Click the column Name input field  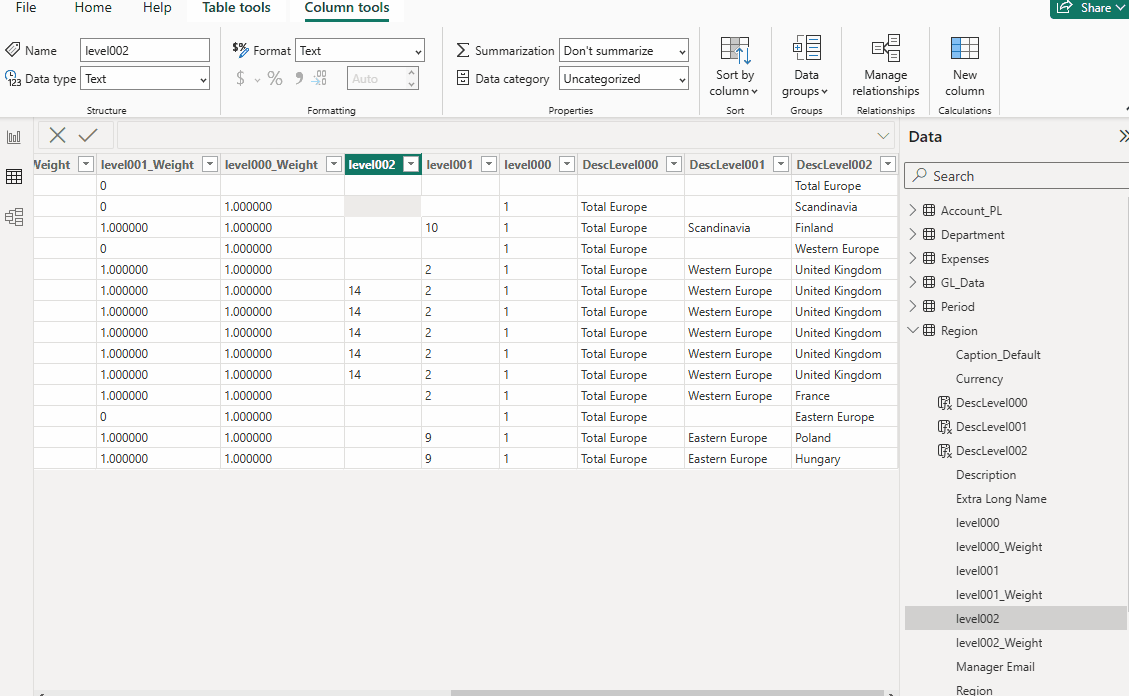[144, 51]
